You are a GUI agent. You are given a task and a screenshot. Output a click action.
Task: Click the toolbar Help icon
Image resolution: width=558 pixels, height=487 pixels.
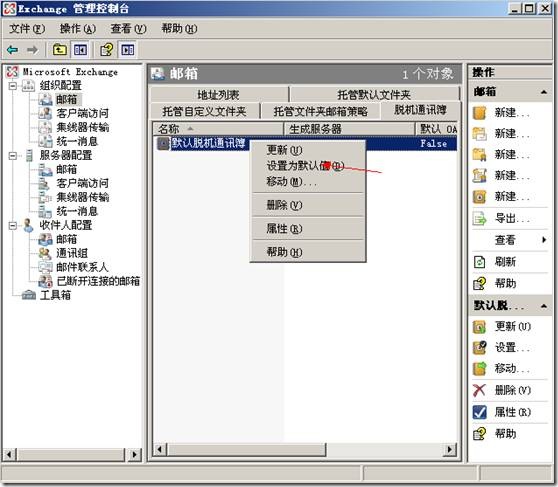[106, 49]
